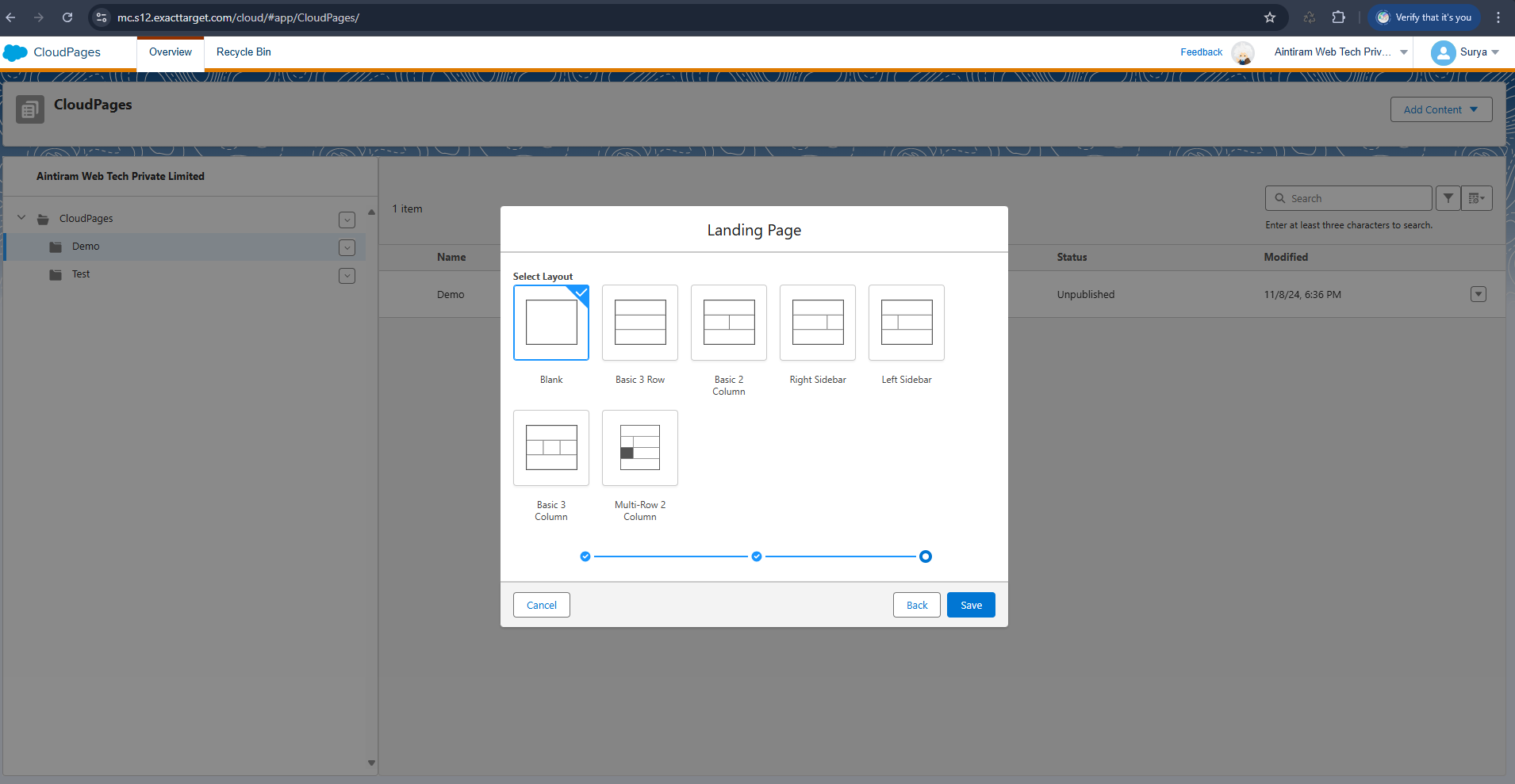Open the Test folder options dropdown
This screenshot has height=784, width=1515.
(x=347, y=275)
